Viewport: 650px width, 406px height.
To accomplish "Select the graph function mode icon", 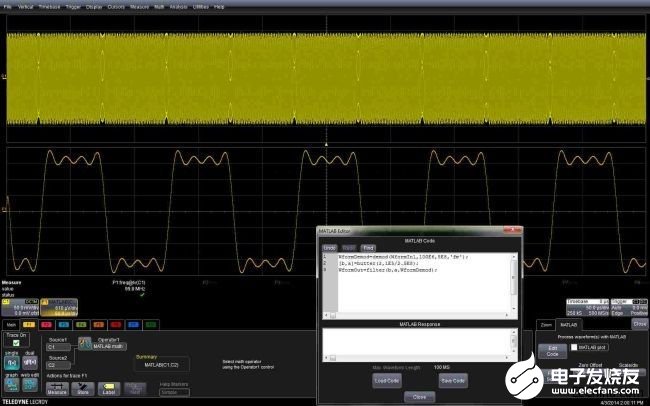I will point(12,384).
